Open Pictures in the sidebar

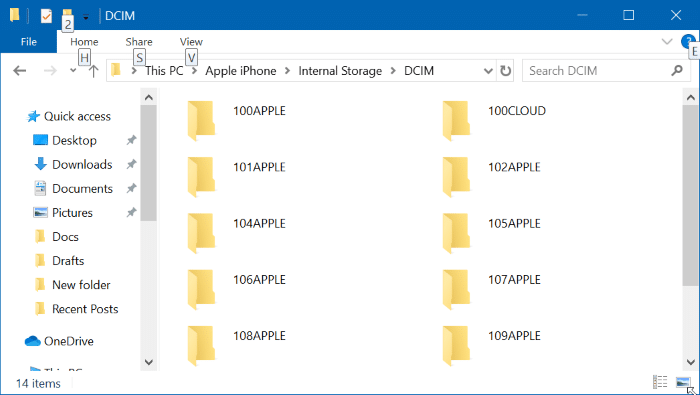point(72,212)
